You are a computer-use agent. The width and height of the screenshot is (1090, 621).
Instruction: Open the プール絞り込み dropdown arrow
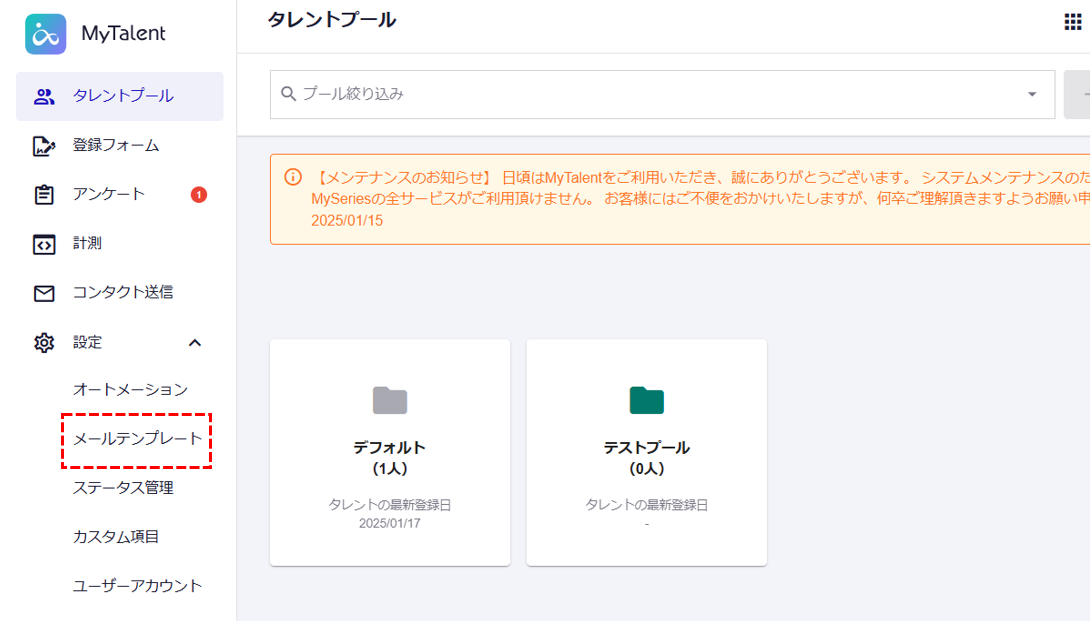(x=1032, y=94)
